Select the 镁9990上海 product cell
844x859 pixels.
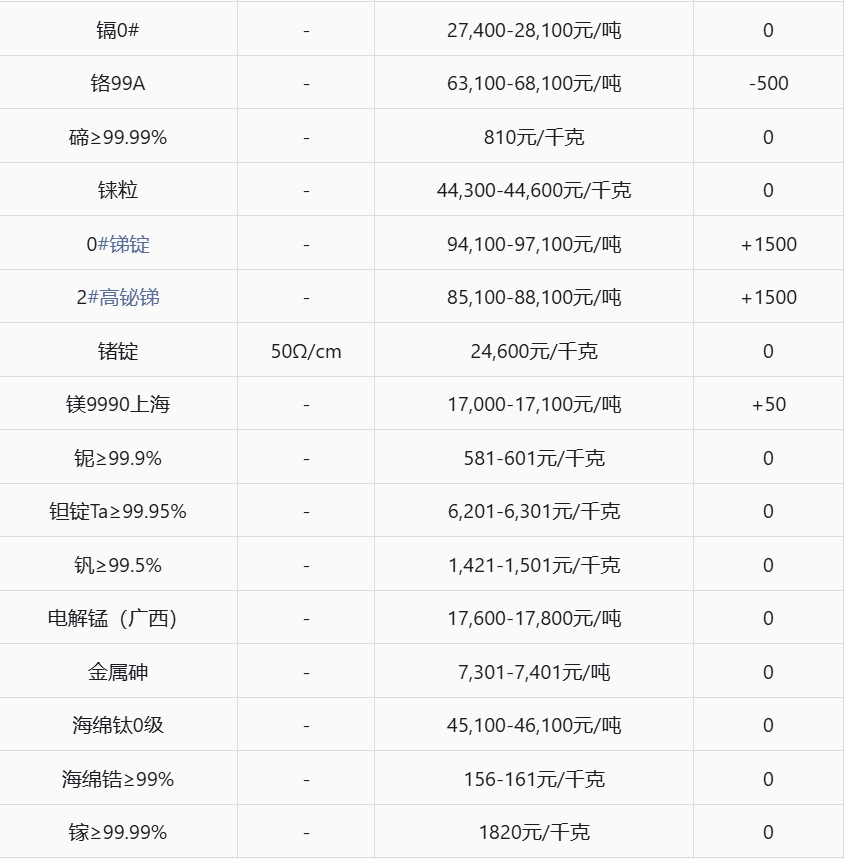pos(118,404)
